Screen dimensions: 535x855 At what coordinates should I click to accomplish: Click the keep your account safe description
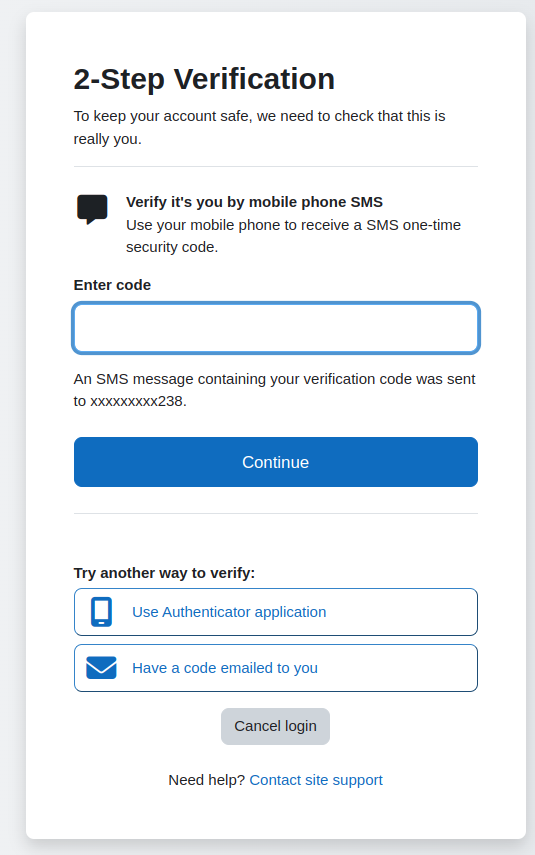[x=260, y=128]
